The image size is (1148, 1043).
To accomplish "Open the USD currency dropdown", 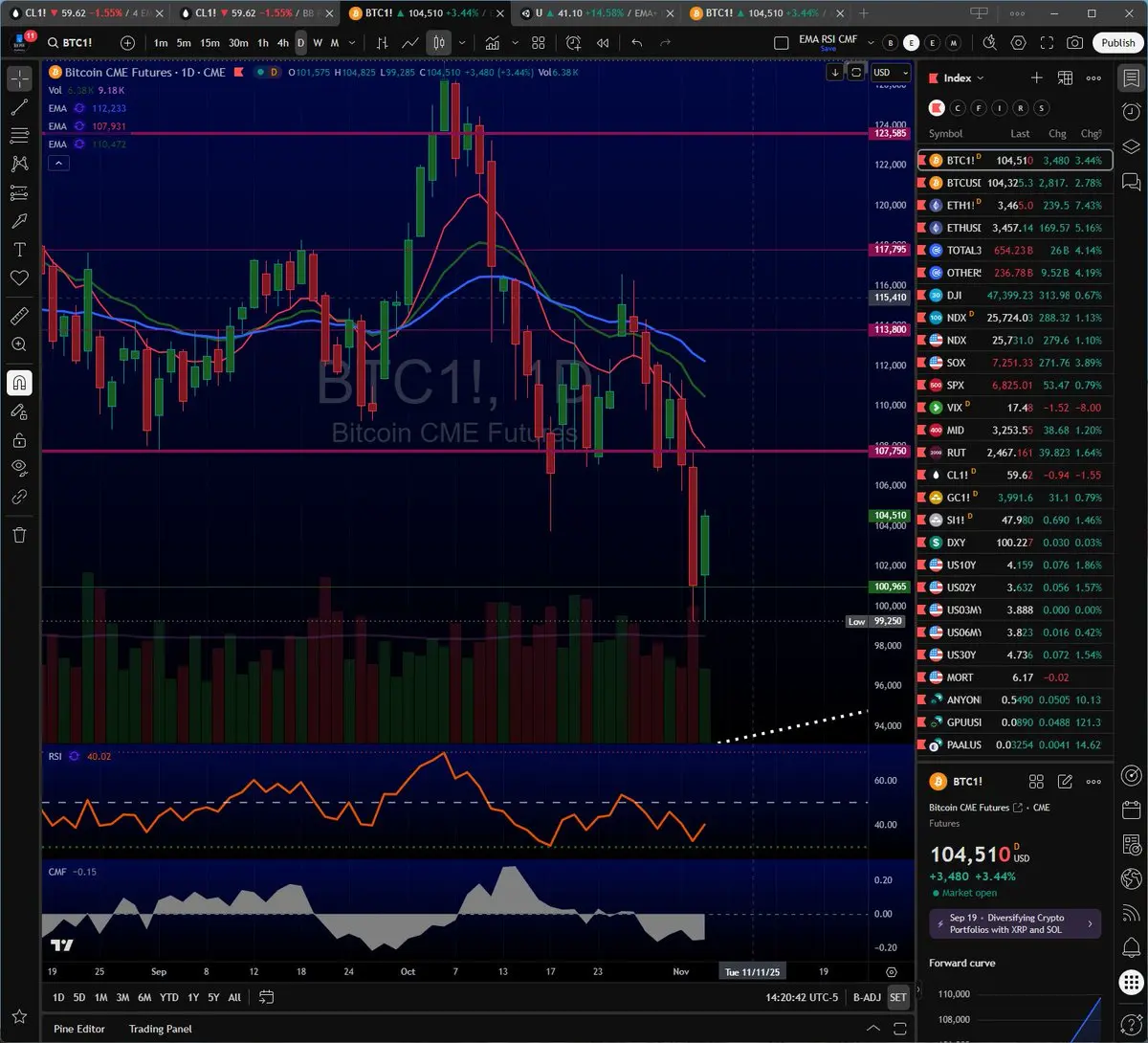I will coord(889,73).
